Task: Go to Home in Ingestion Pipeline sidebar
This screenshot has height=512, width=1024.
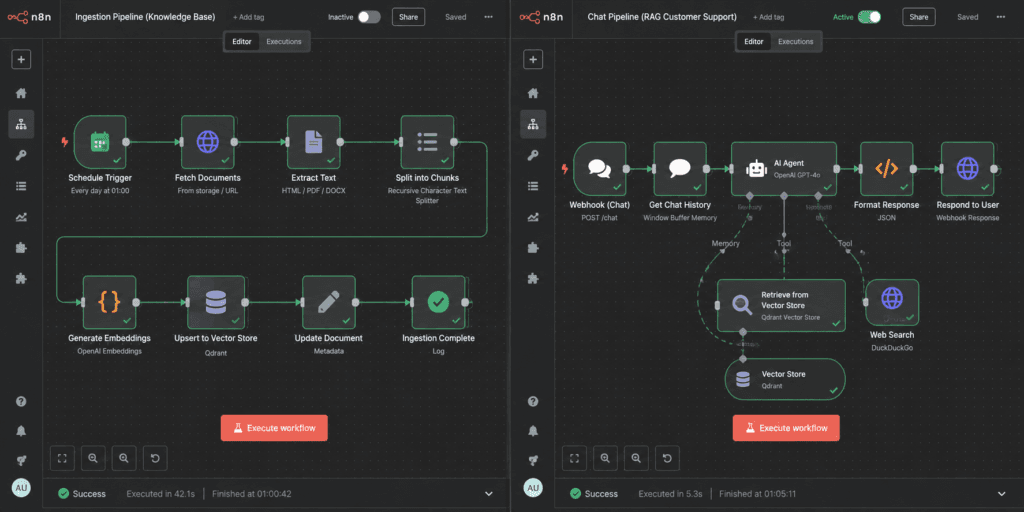Action: pos(21,93)
